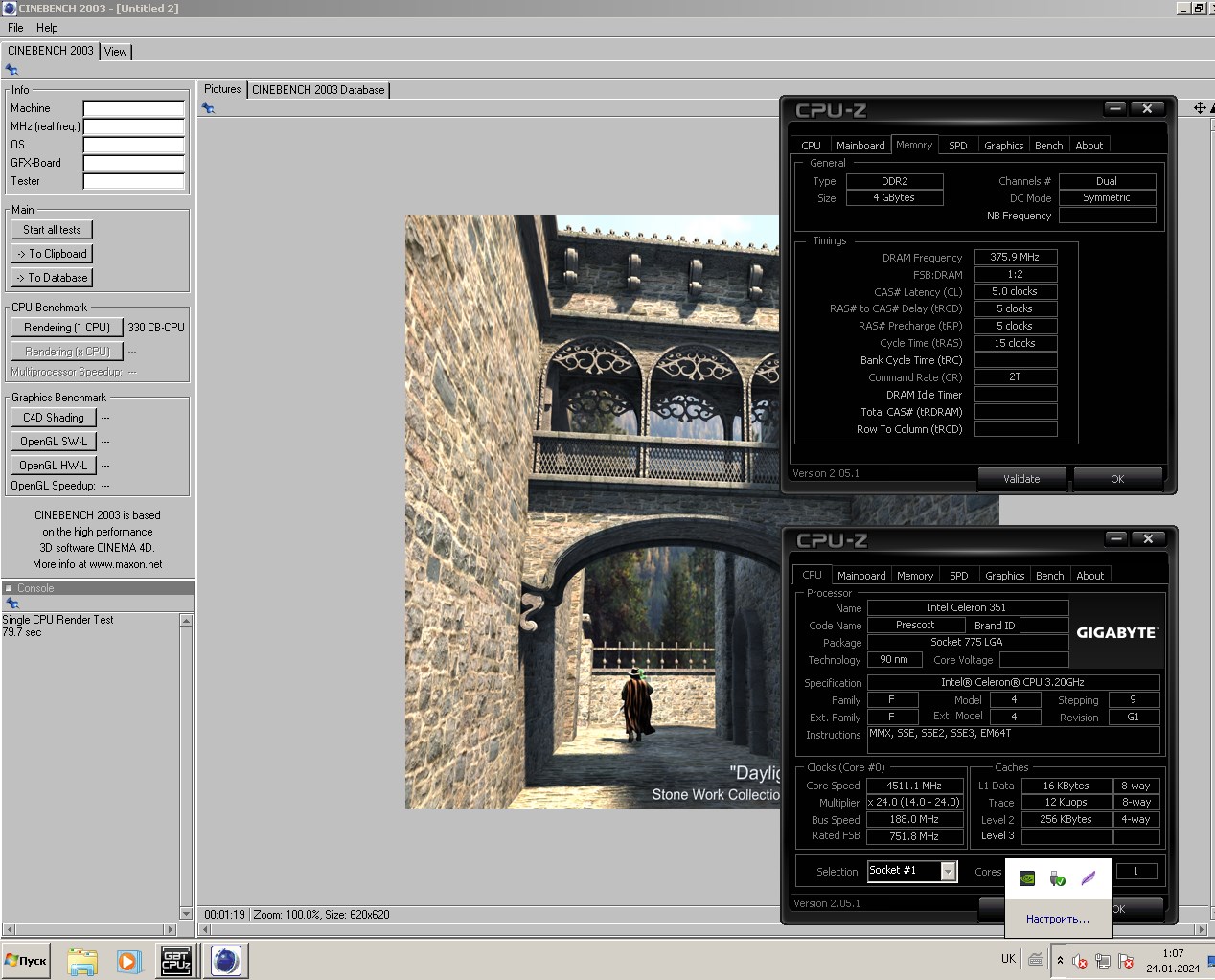Click the picture viewer horizontal scroll left arrow
This screenshot has width=1215, height=980.
(204, 929)
